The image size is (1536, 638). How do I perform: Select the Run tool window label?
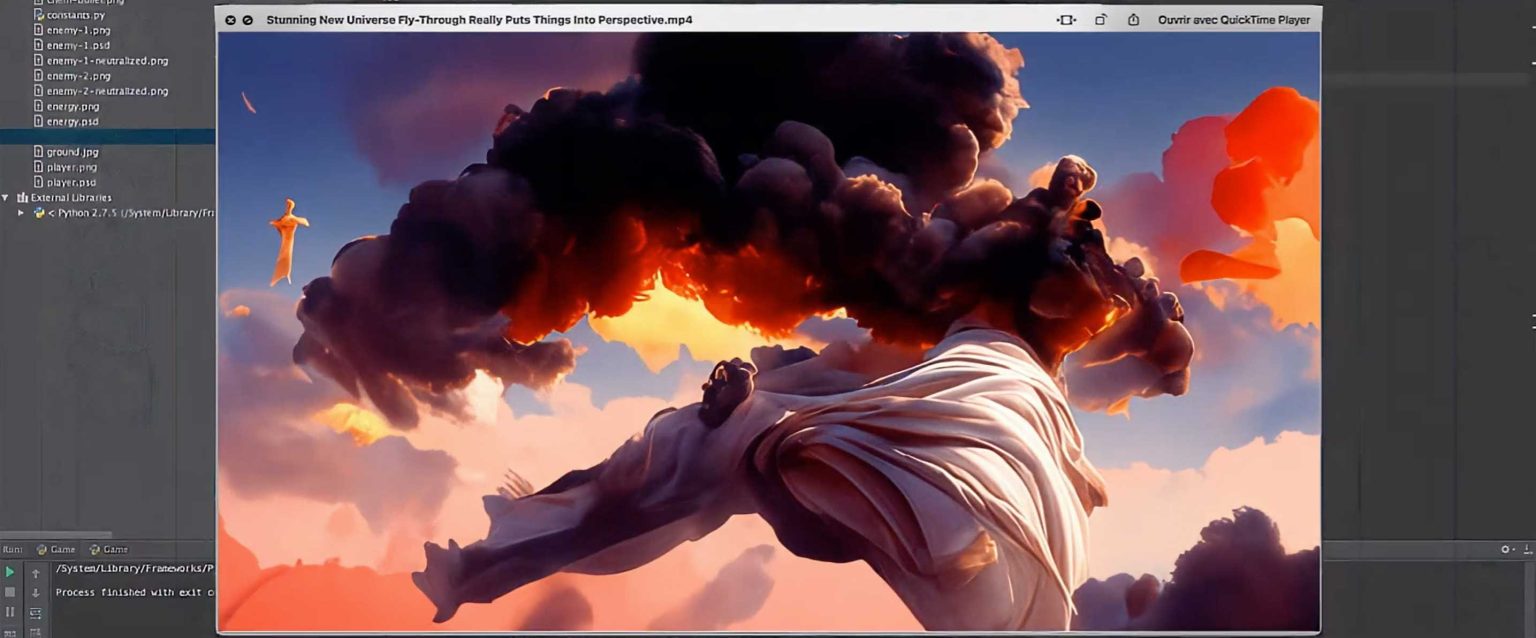(x=12, y=549)
